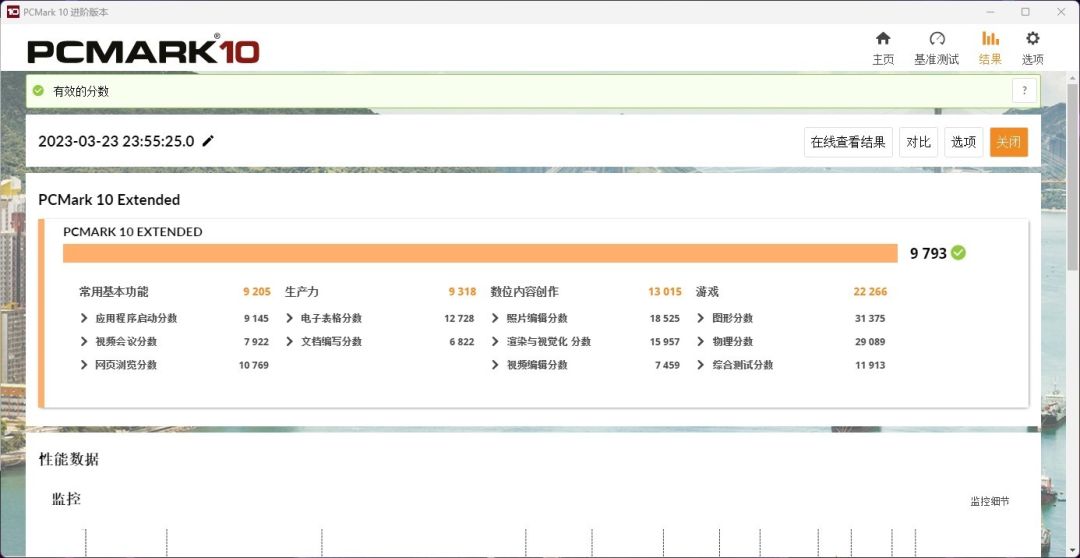Expand 视频会议分数 details
Viewport: 1080px width, 558px height.
pyautogui.click(x=118, y=342)
